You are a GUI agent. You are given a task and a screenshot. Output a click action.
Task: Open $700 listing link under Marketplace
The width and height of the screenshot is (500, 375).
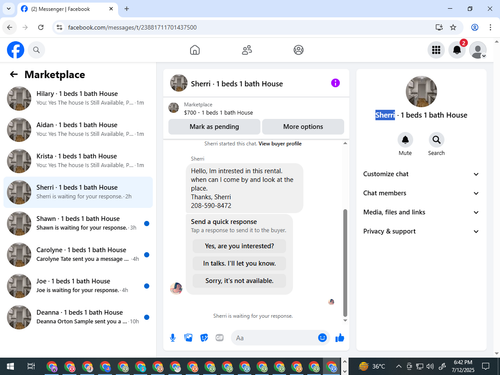click(x=218, y=113)
